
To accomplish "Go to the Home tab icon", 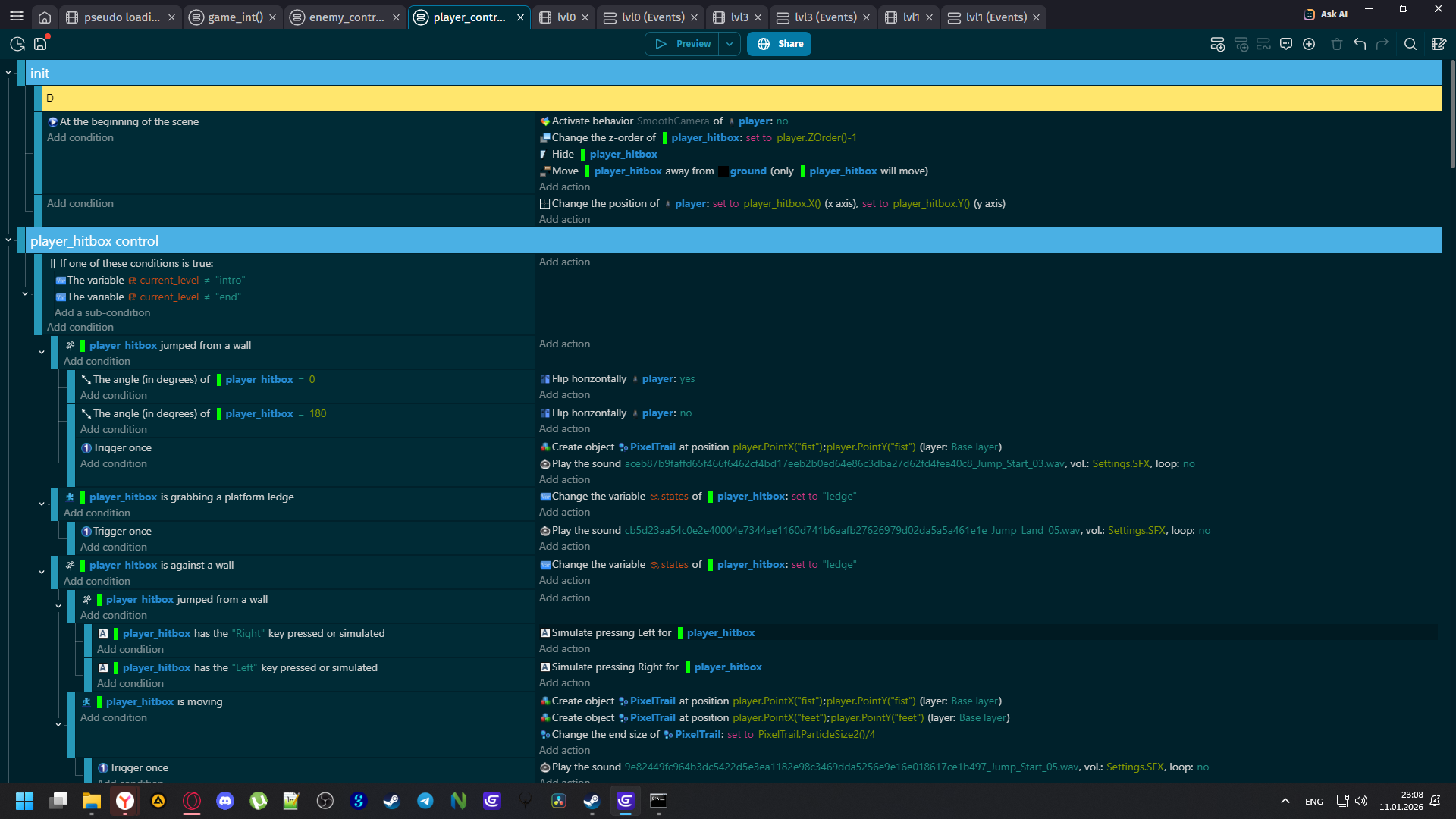I will pyautogui.click(x=45, y=17).
